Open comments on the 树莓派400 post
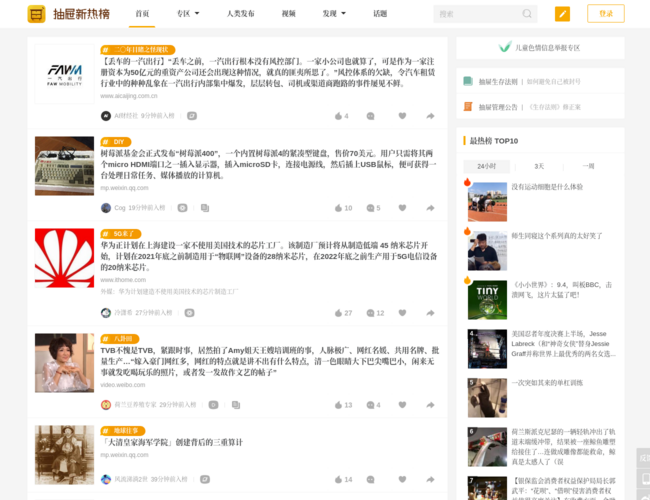Viewport: 650px width, 500px height. tap(373, 208)
